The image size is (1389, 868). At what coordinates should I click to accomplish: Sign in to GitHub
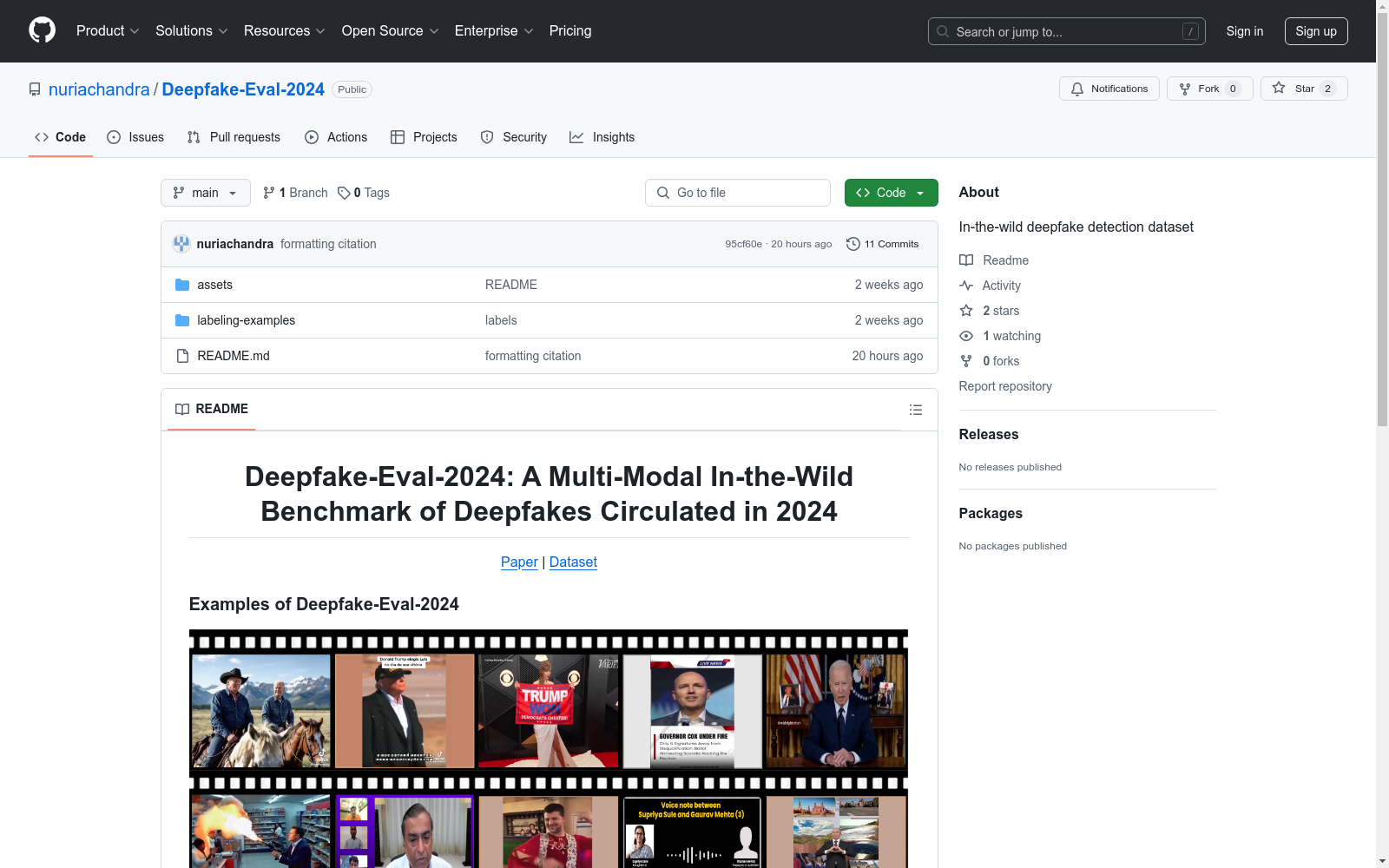(x=1244, y=31)
